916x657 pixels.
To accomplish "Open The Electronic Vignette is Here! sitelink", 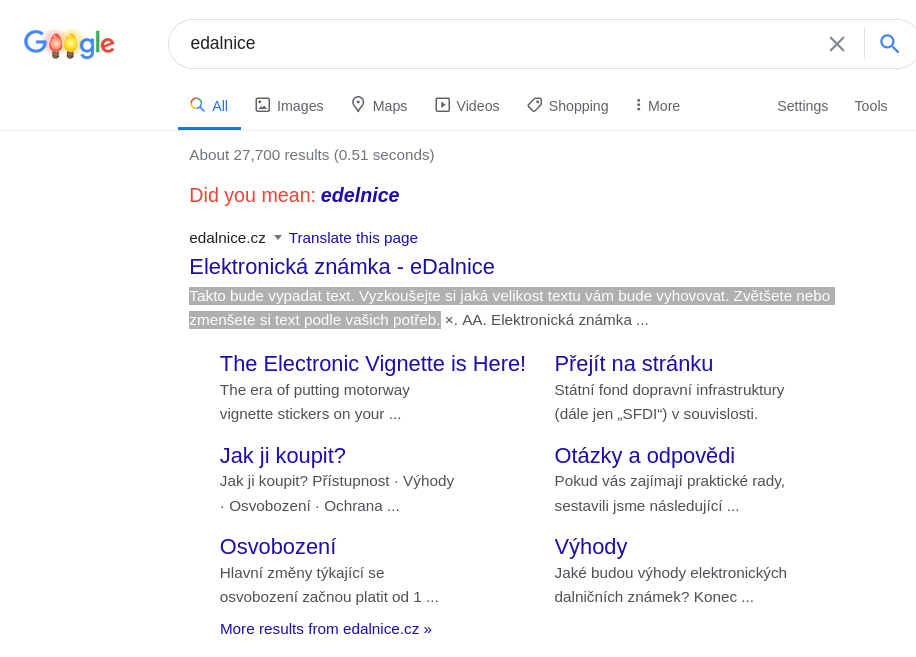I will (373, 363).
